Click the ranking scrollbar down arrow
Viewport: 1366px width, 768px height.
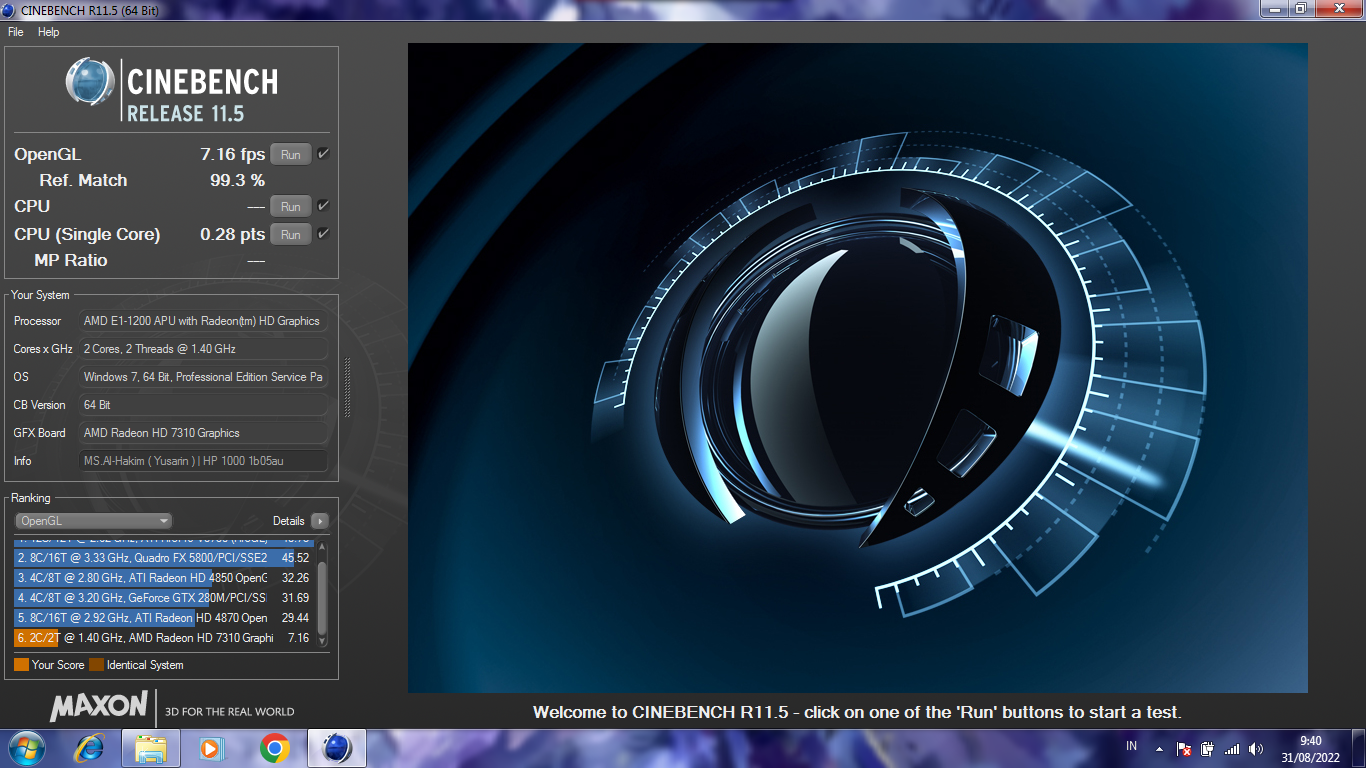pyautogui.click(x=322, y=641)
